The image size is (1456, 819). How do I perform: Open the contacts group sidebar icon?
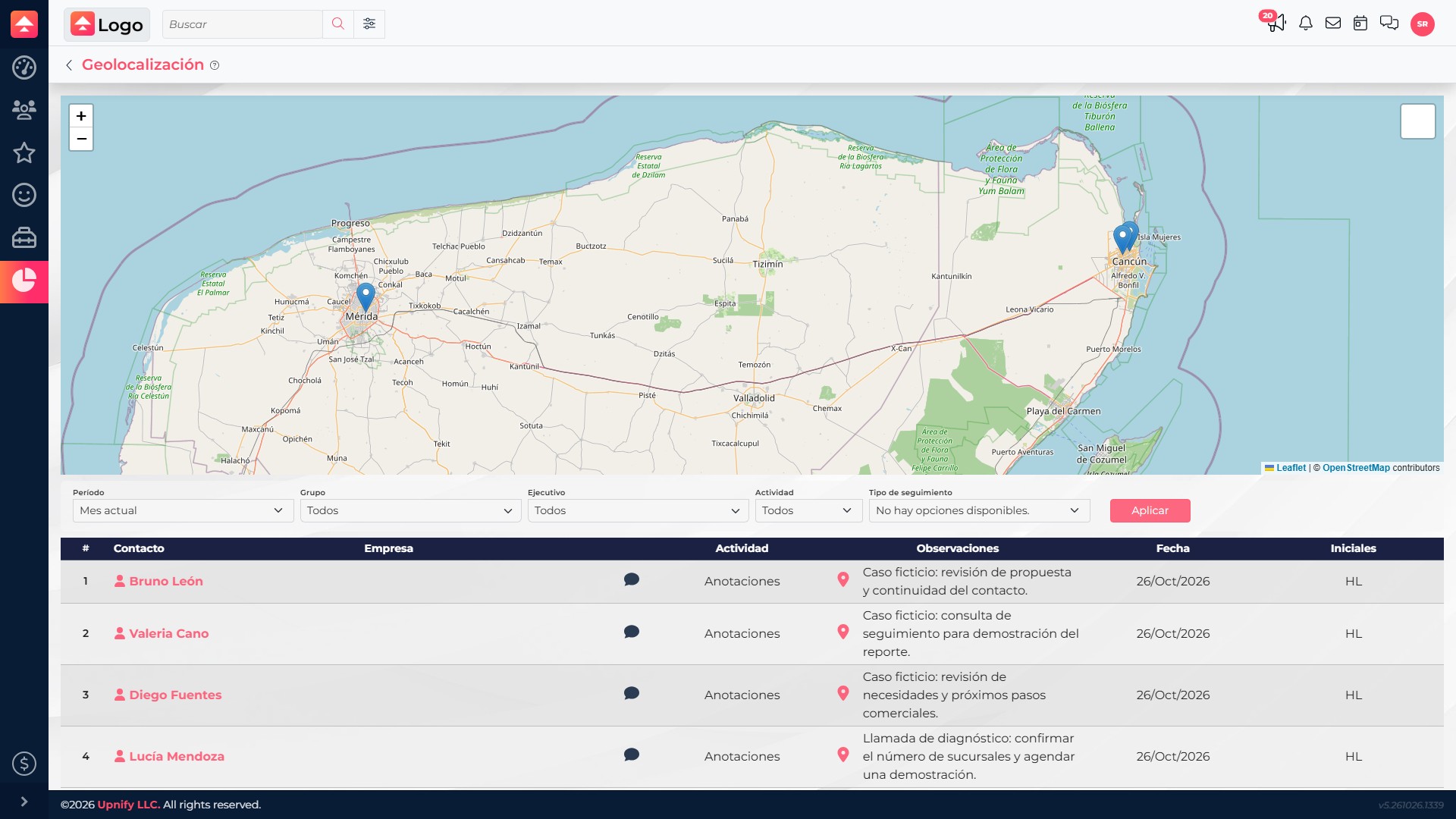pyautogui.click(x=24, y=110)
